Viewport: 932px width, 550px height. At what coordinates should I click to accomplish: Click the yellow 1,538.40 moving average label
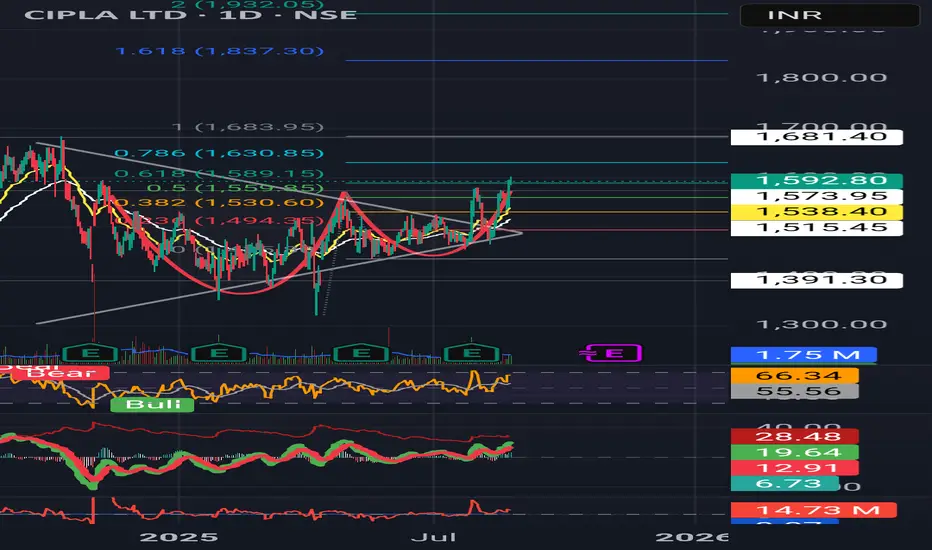(816, 212)
